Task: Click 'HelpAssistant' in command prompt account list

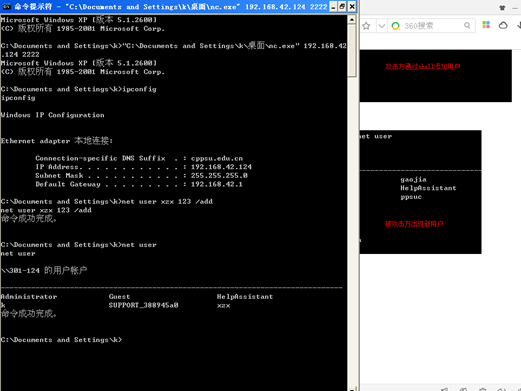Action: [245, 296]
